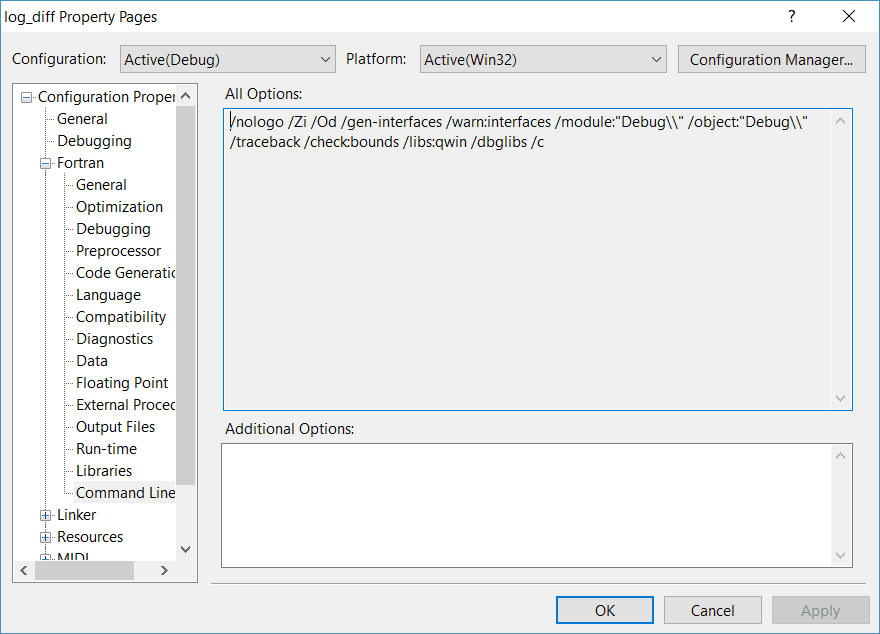Screen dimensions: 880x634
Task: Select the External Procedures page
Action: click(125, 405)
